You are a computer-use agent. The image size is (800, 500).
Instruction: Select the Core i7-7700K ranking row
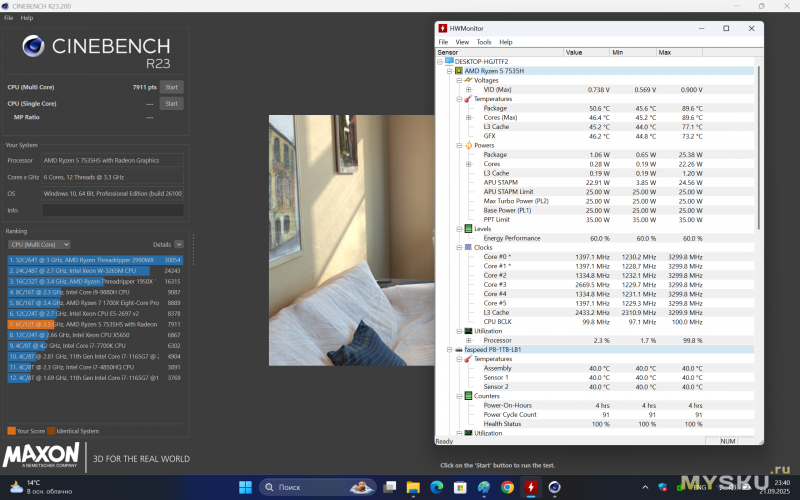click(95, 346)
